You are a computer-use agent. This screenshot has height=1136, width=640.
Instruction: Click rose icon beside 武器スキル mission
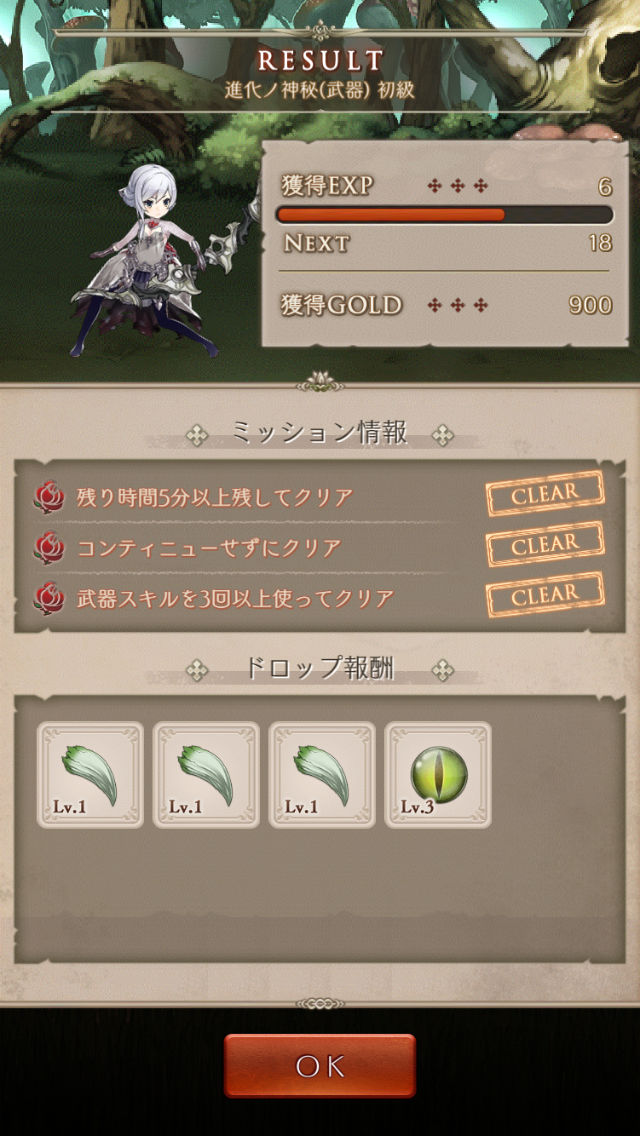tap(49, 598)
